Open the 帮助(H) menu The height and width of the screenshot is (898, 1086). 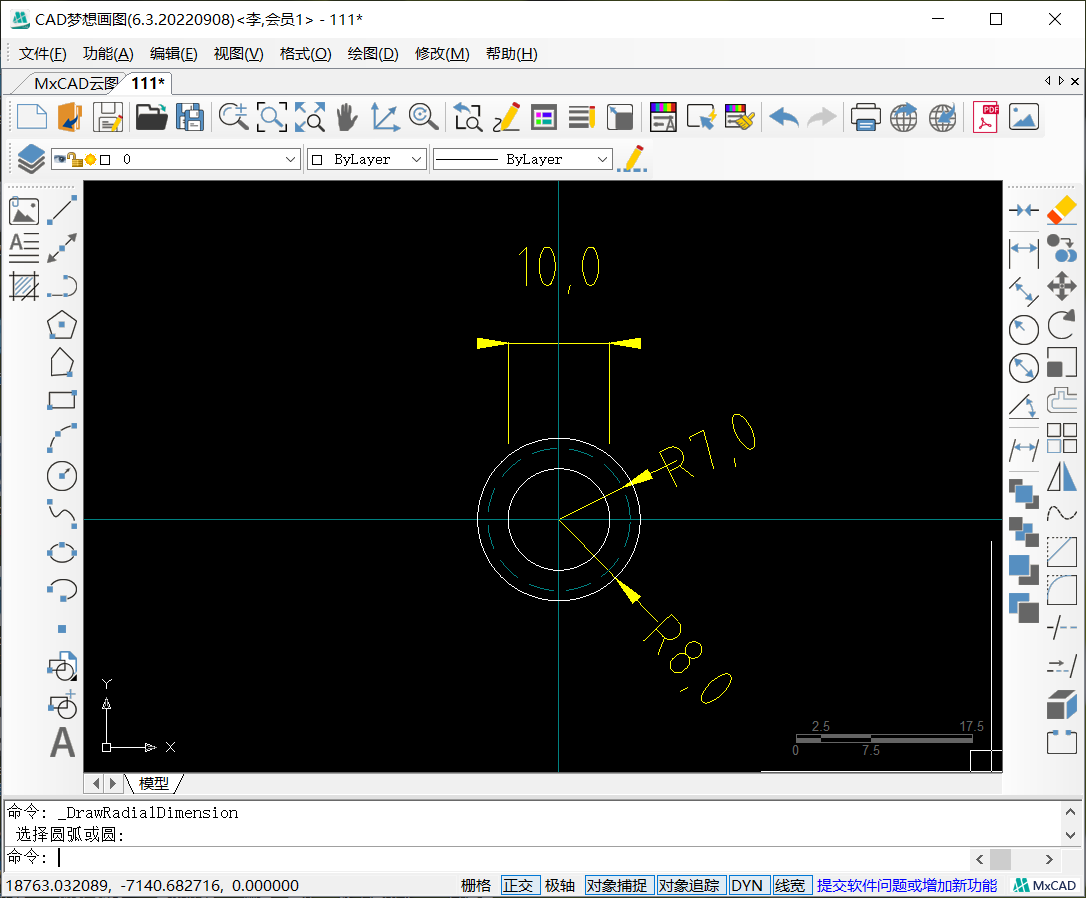[511, 53]
